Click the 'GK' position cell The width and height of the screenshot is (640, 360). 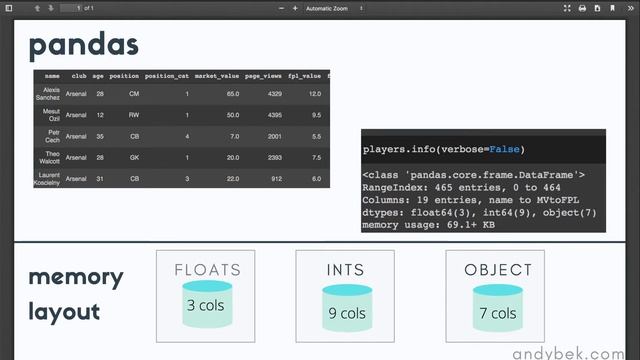click(134, 158)
